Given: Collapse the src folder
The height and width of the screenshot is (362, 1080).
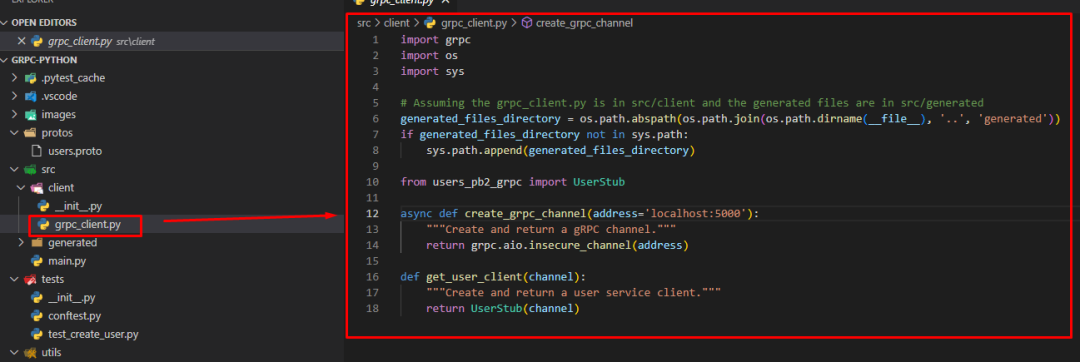Looking at the screenshot, I should click(15, 169).
